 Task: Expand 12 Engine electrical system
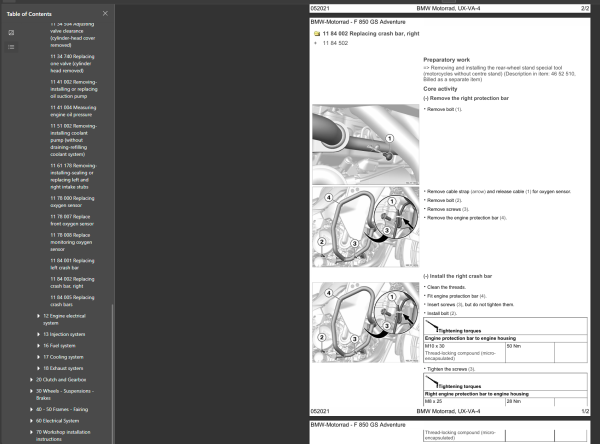[38, 316]
